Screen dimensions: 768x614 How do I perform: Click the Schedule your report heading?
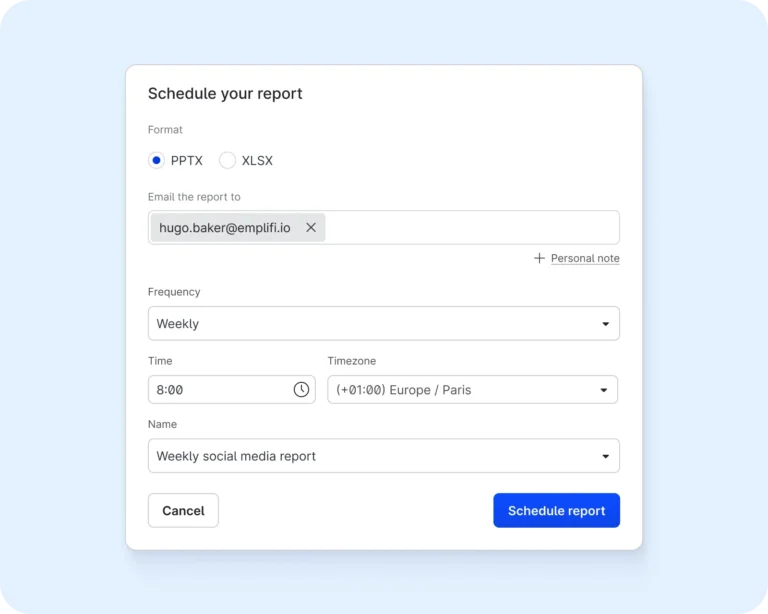225,94
